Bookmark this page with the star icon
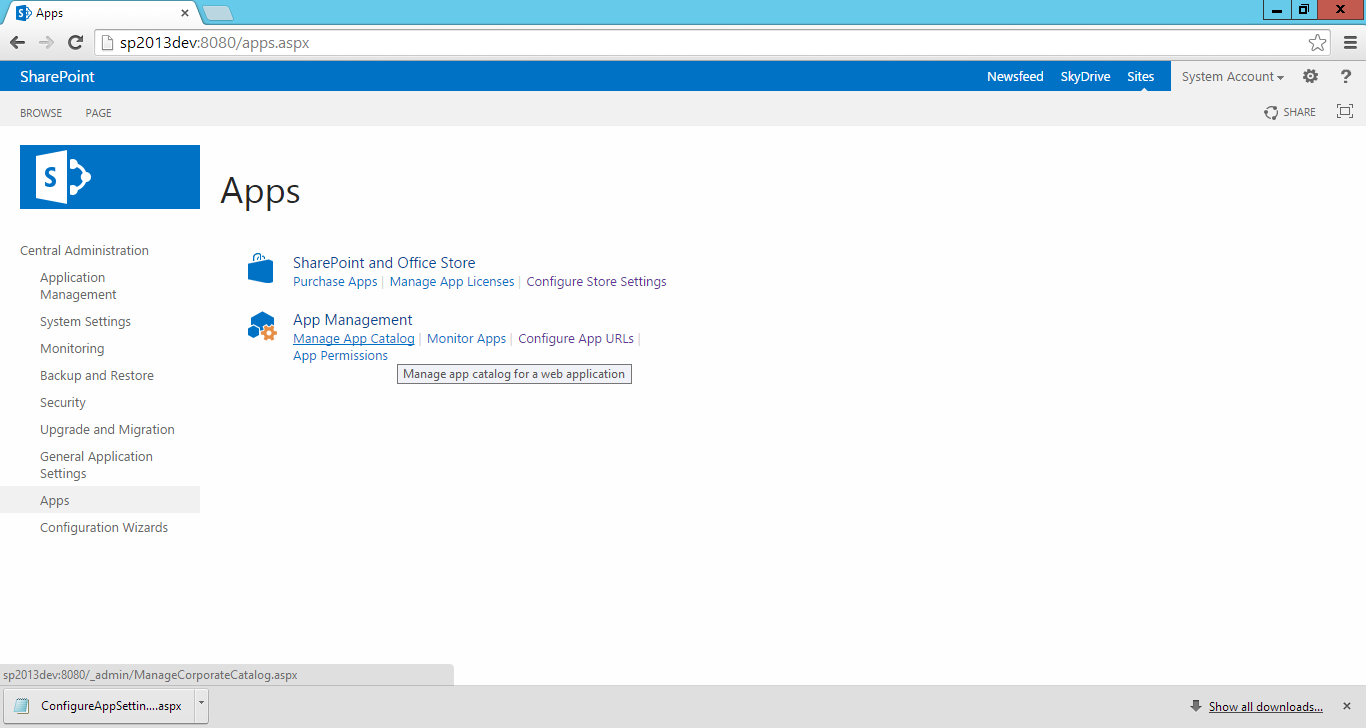Screen dimensions: 1366x728 click(x=1318, y=42)
